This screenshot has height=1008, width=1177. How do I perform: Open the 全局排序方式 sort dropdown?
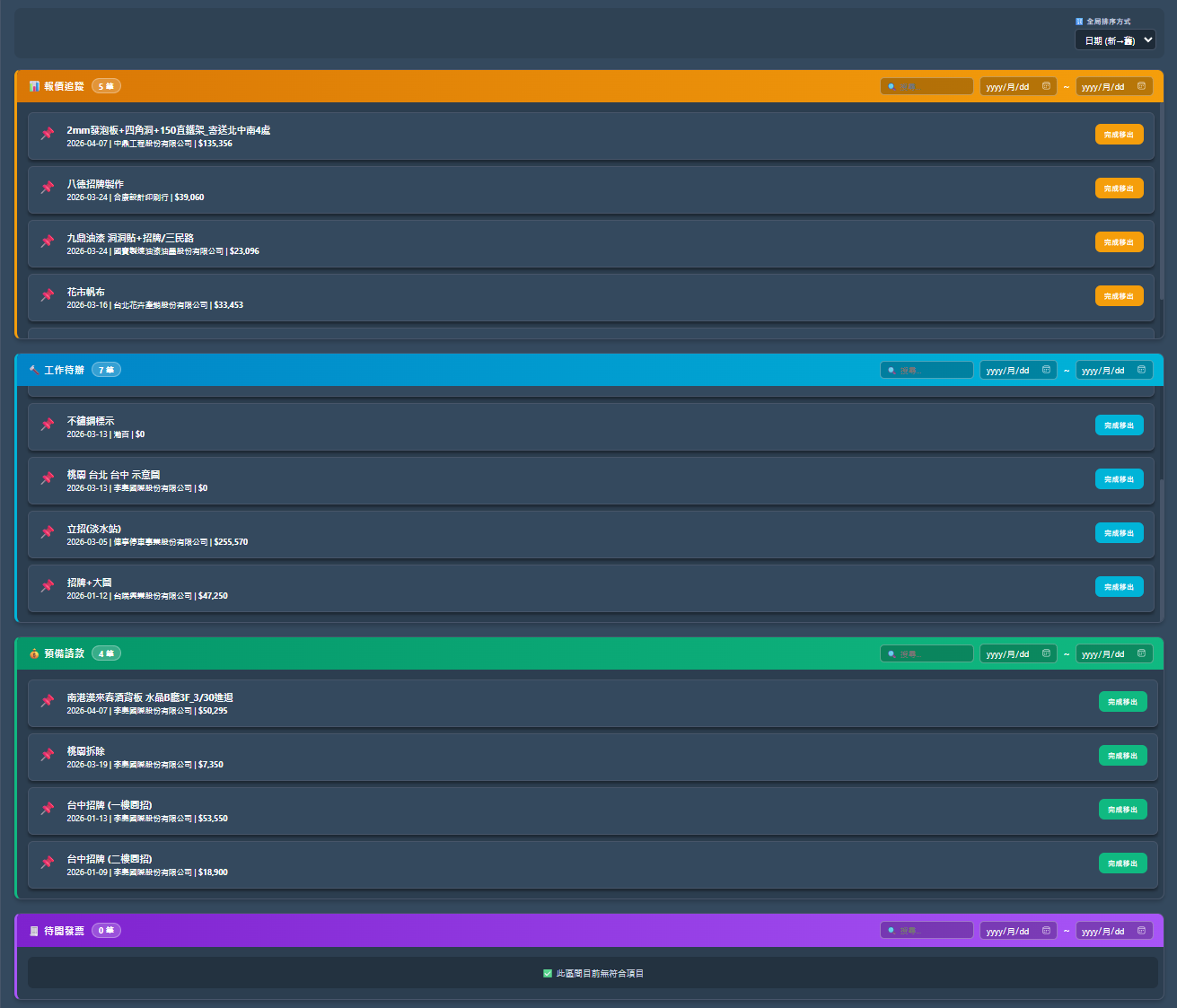[1114, 40]
